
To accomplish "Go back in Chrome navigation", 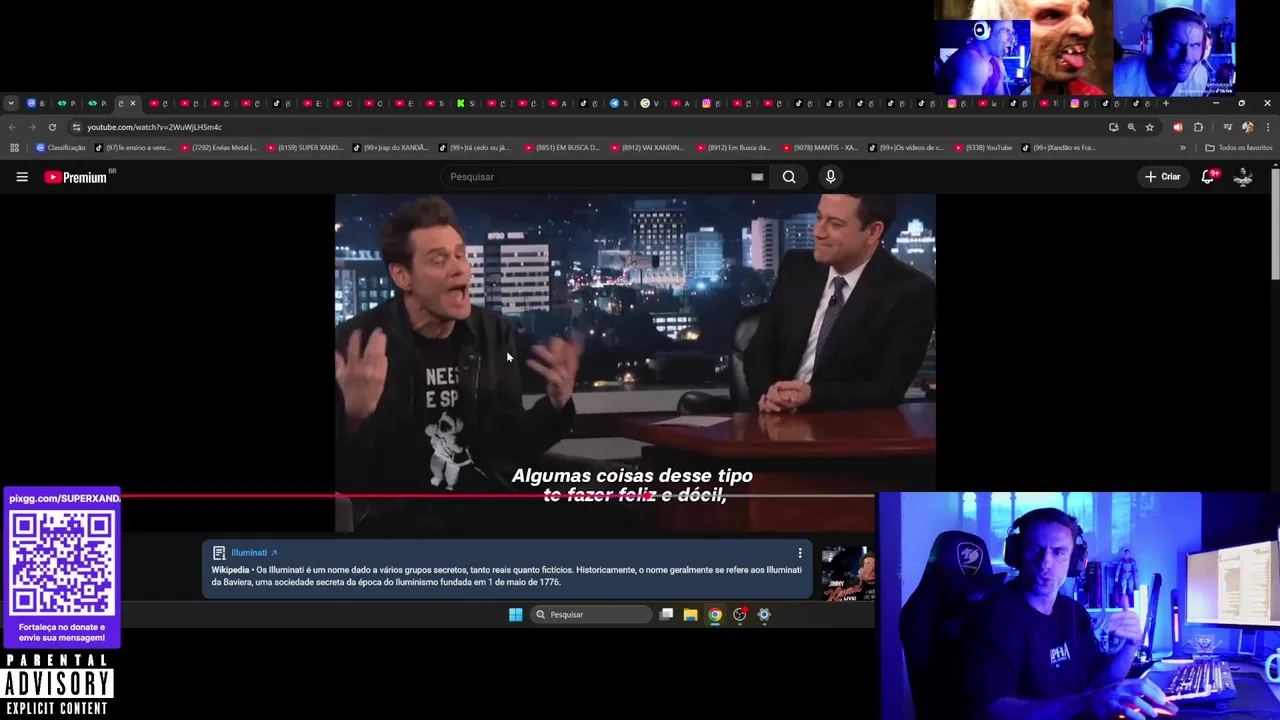I will coord(12,127).
